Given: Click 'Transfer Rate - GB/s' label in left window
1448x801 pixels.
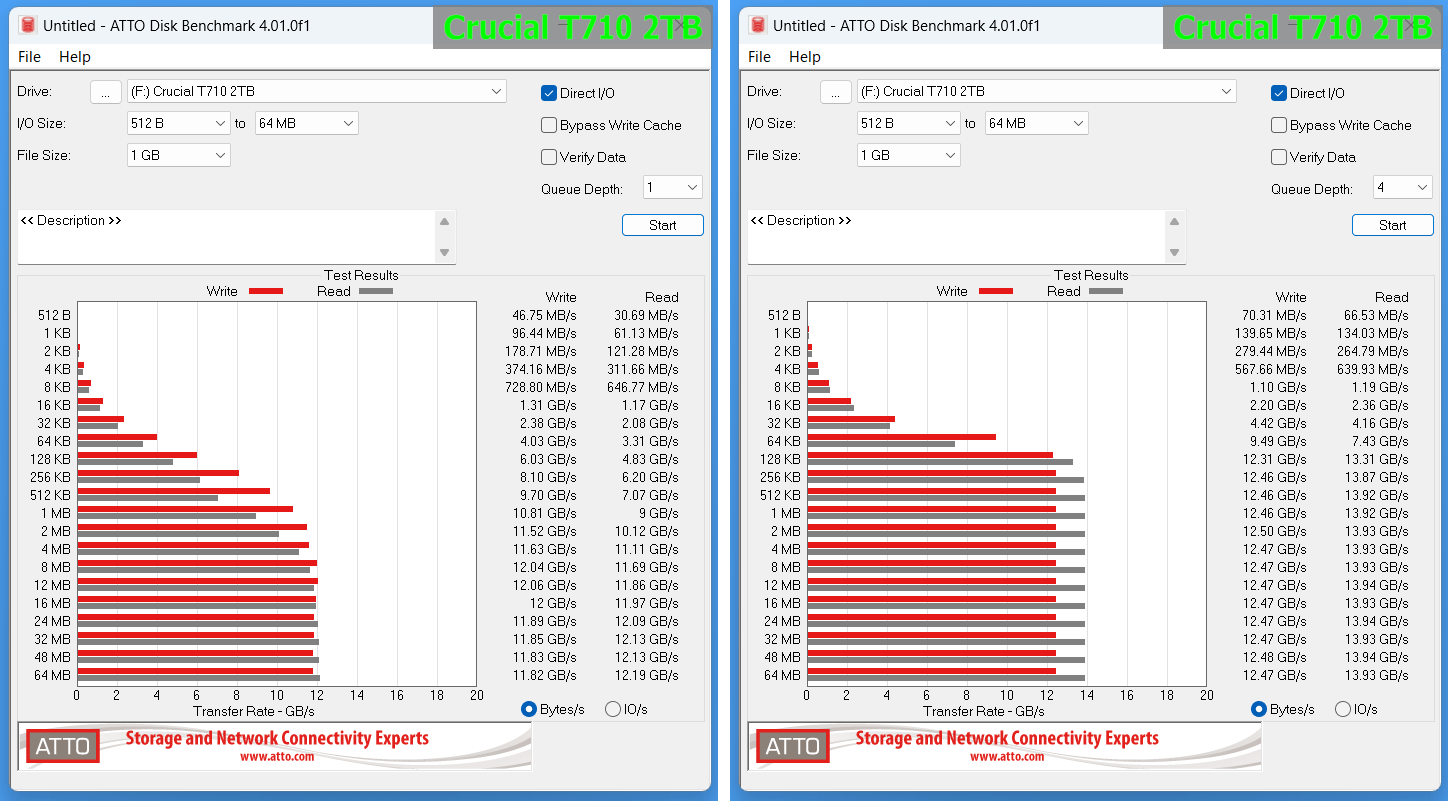Looking at the screenshot, I should 253,711.
